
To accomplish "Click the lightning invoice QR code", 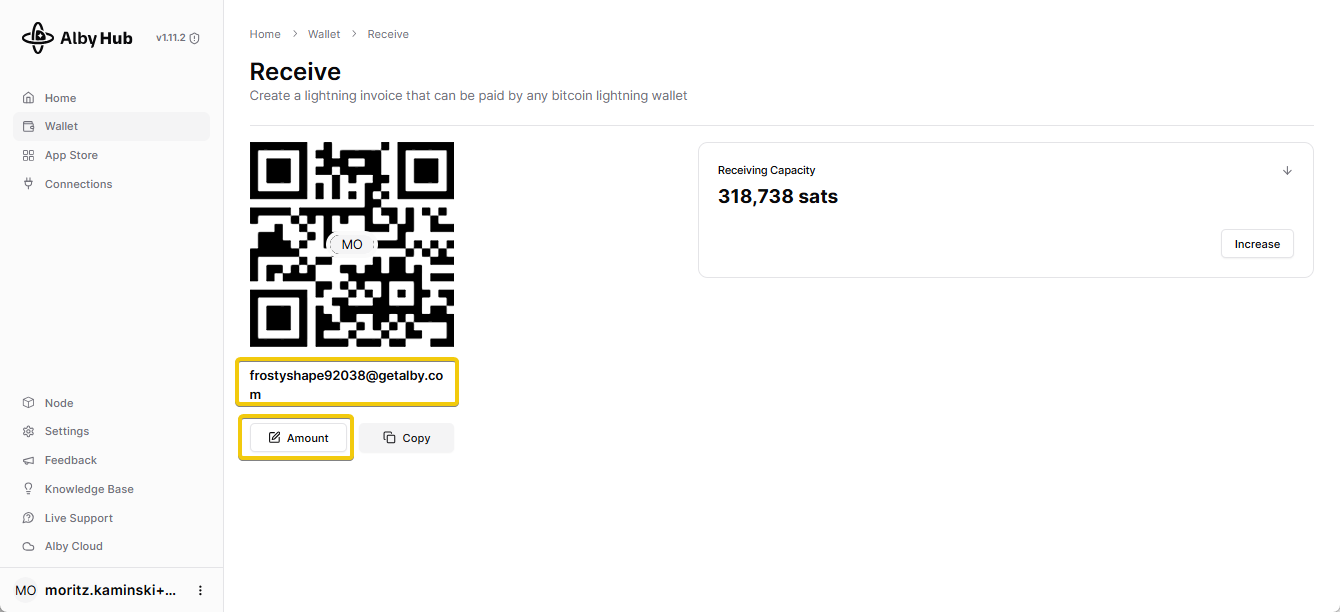I will pos(351,244).
